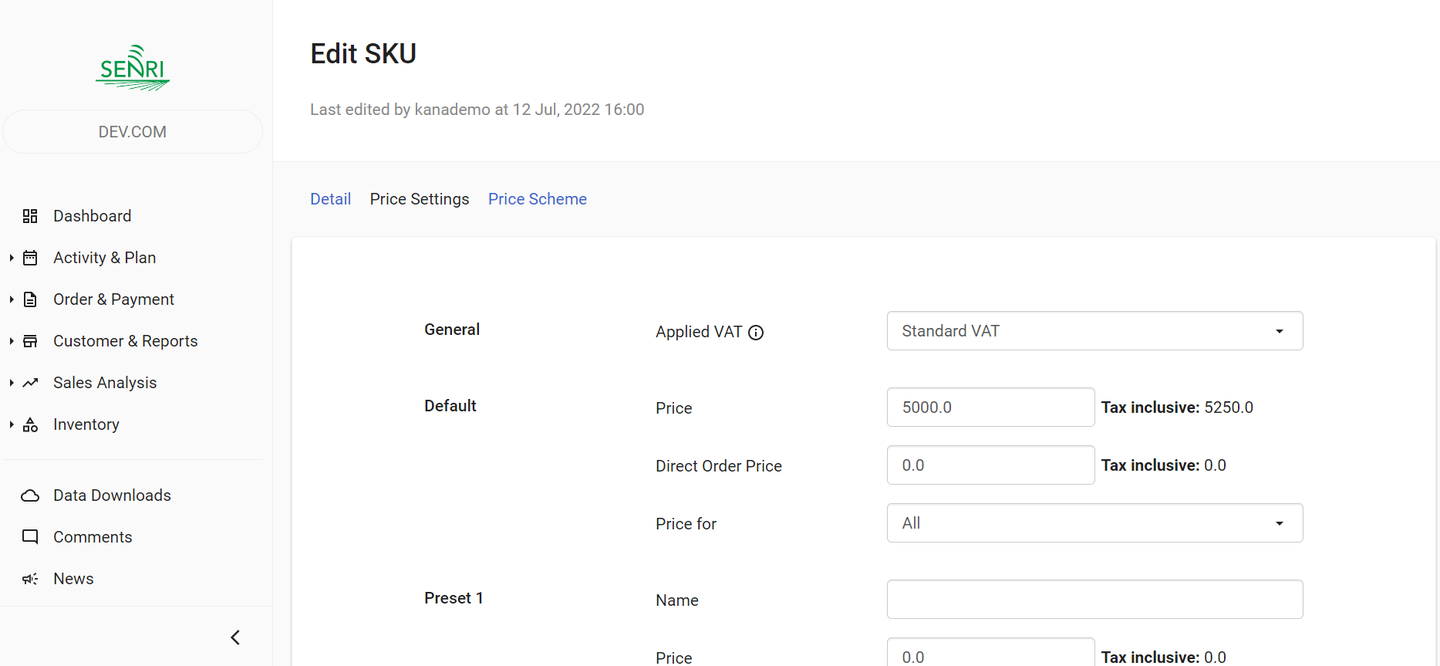Image resolution: width=1440 pixels, height=666 pixels.
Task: Click the Order & Payment document icon
Action: 30,300
